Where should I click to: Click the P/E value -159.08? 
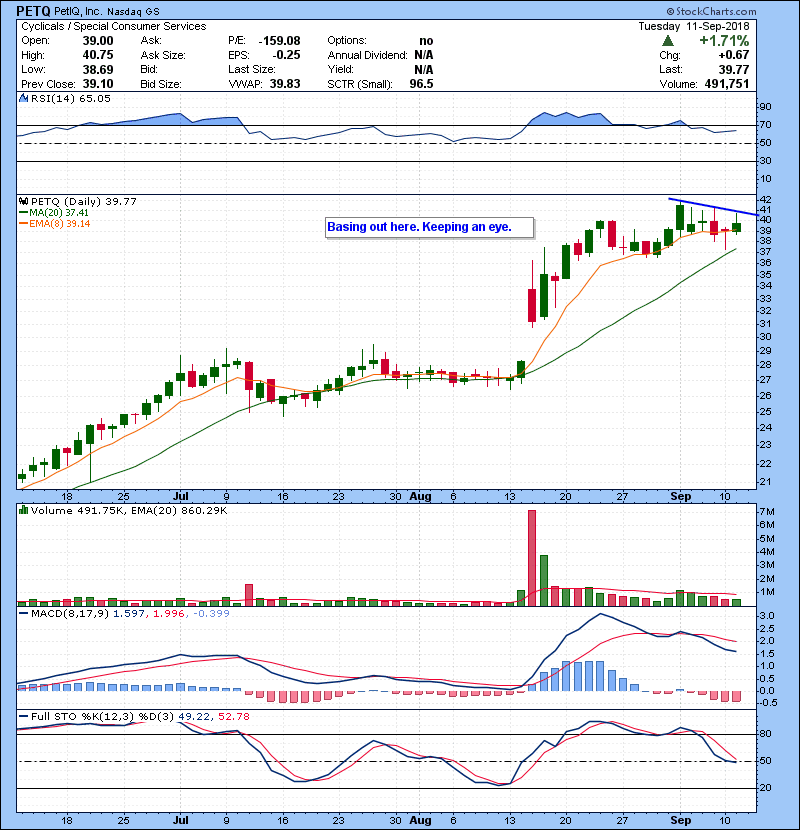click(280, 41)
